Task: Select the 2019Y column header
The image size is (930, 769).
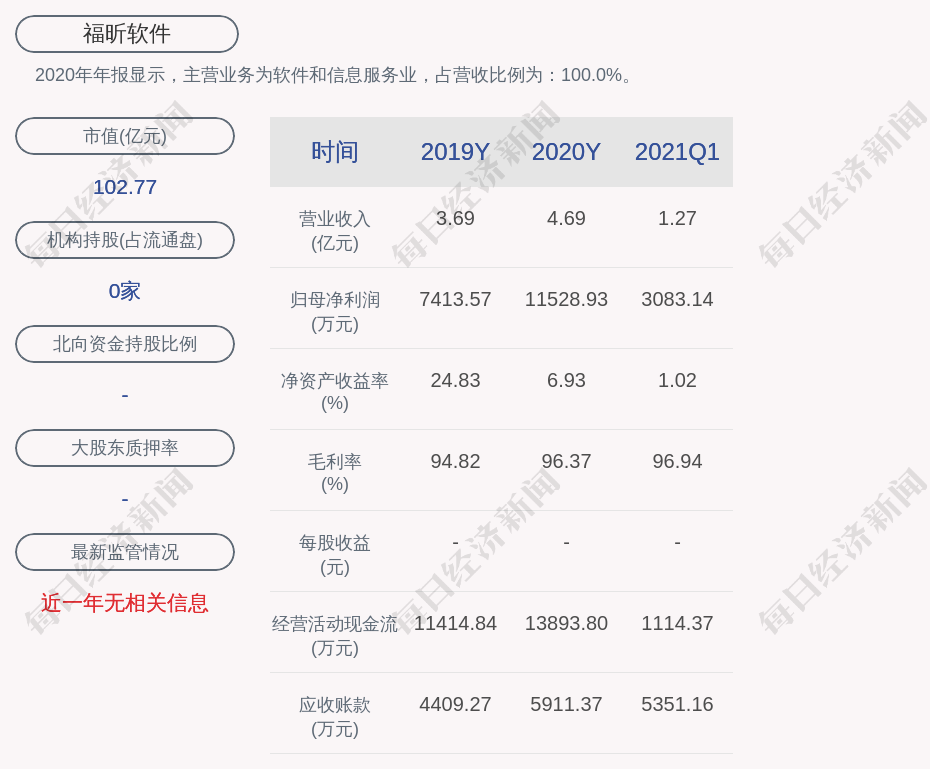Action: tap(456, 152)
